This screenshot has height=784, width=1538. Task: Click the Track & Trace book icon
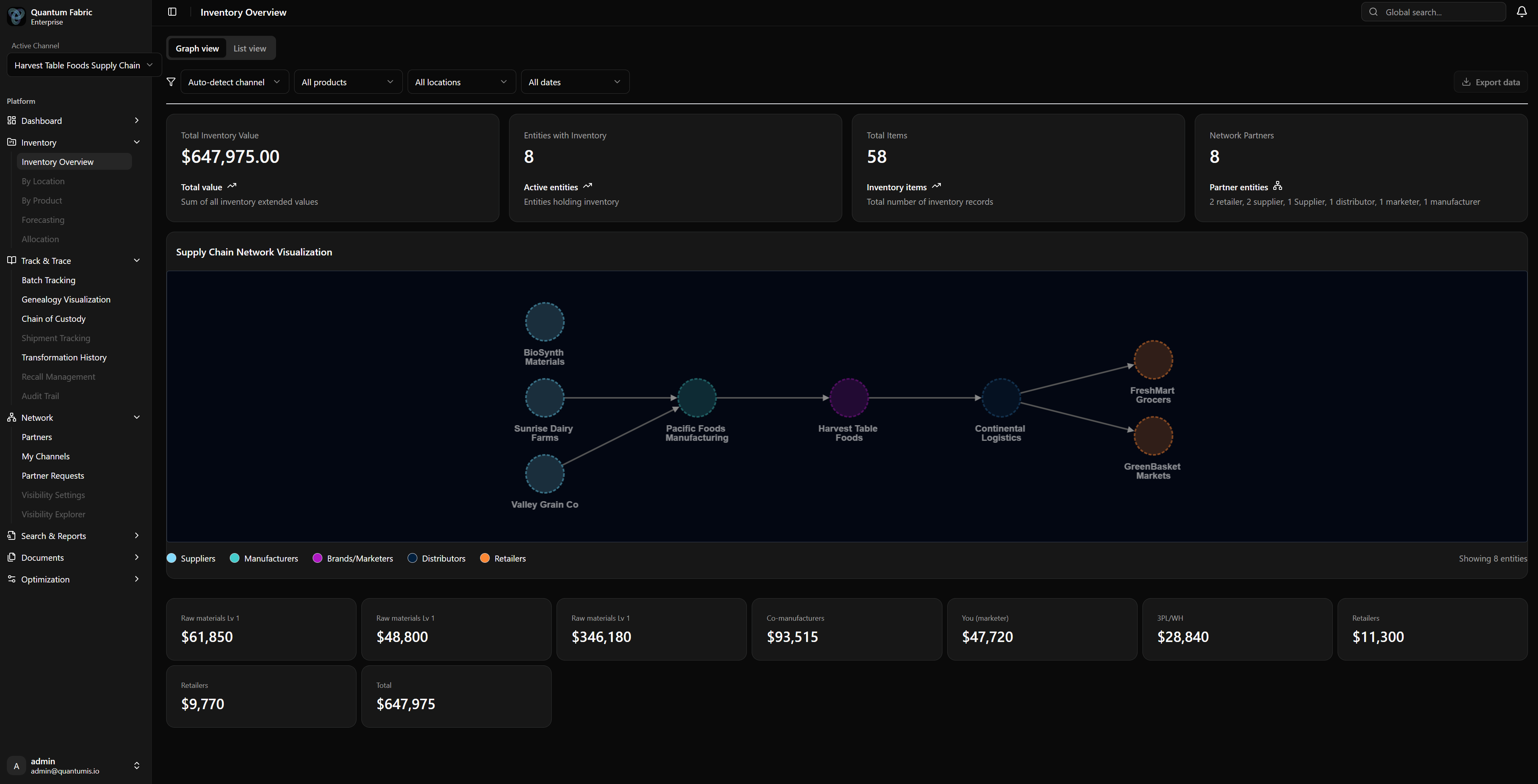point(11,260)
